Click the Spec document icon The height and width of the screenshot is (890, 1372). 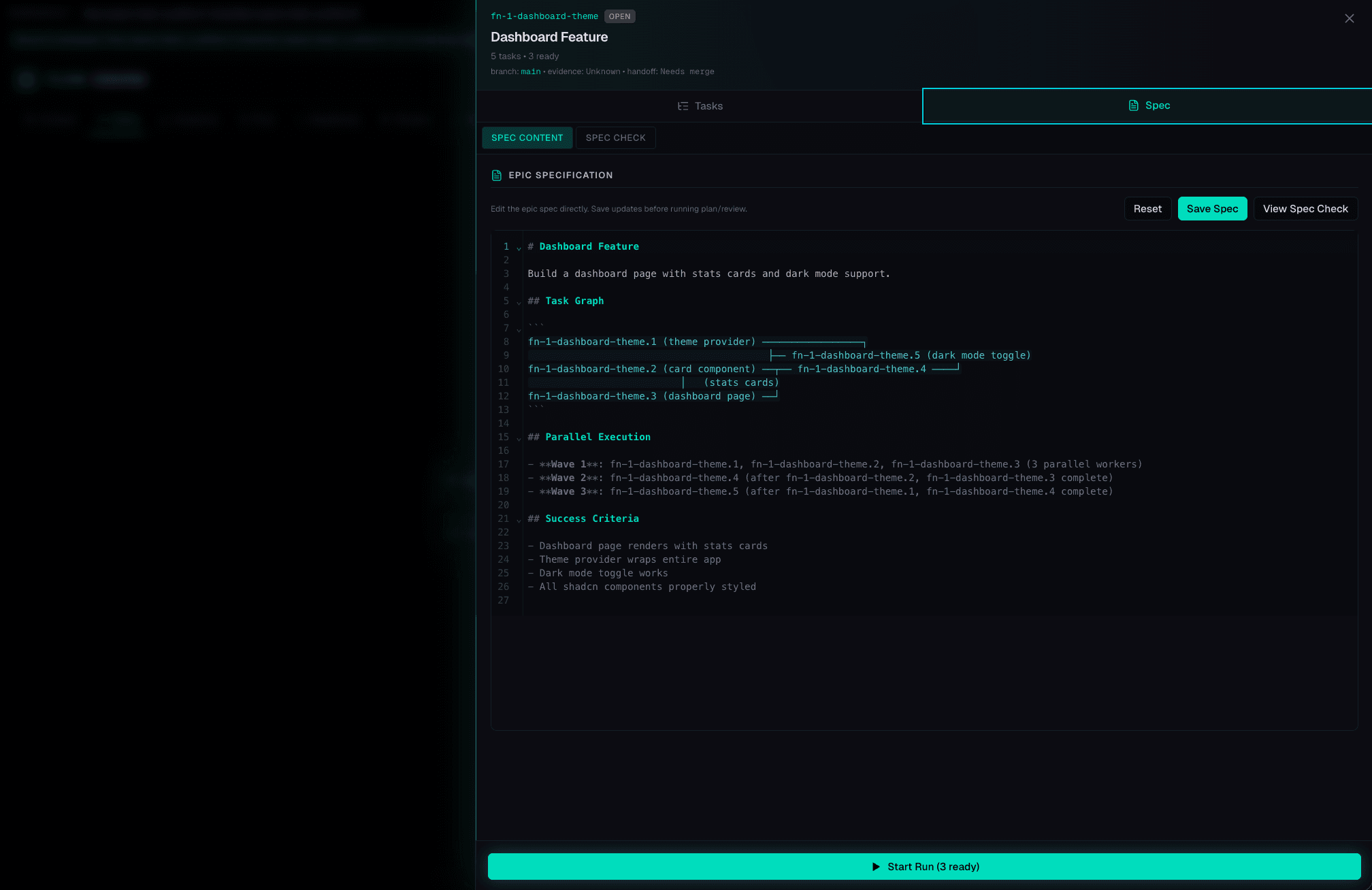(1133, 105)
